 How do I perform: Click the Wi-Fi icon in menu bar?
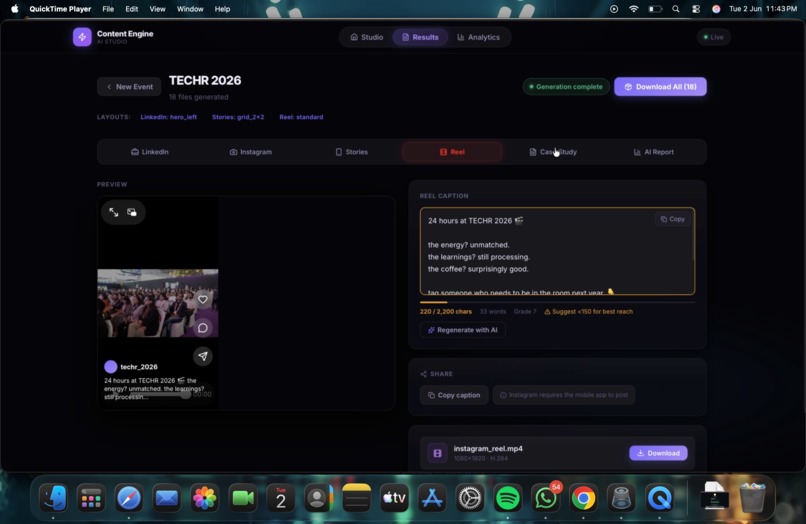point(634,9)
